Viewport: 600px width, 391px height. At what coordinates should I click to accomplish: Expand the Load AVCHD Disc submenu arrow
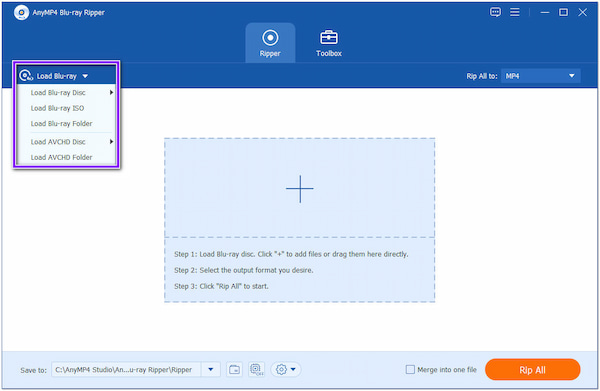[x=111, y=142]
